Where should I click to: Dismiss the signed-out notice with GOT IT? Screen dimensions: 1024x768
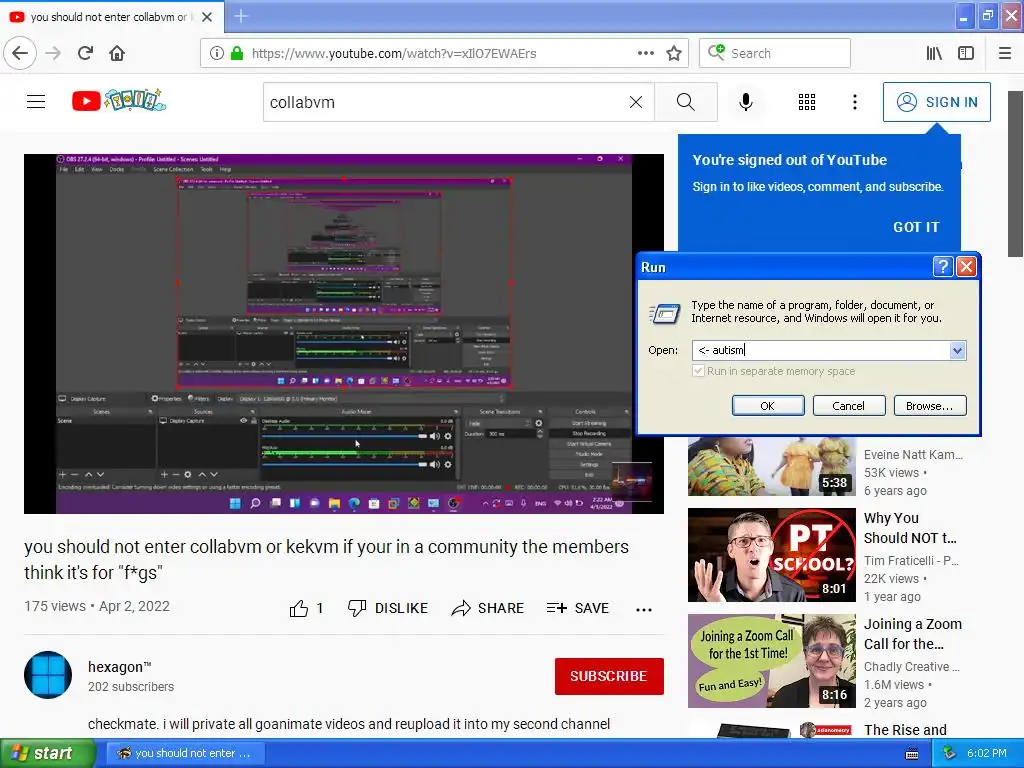click(x=916, y=227)
